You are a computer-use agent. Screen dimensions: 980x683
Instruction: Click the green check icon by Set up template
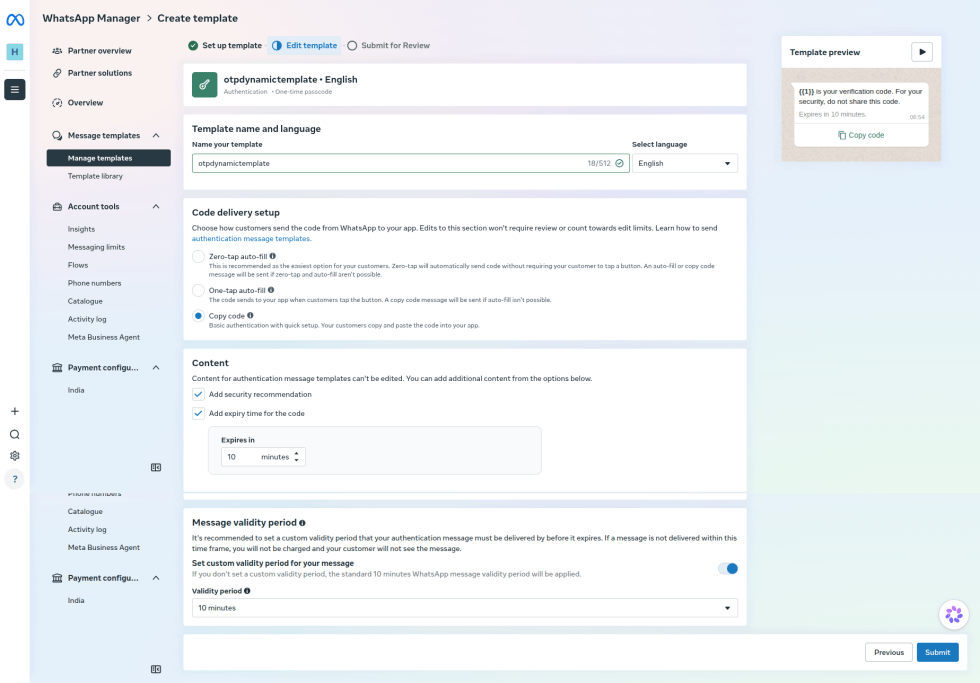[193, 46]
